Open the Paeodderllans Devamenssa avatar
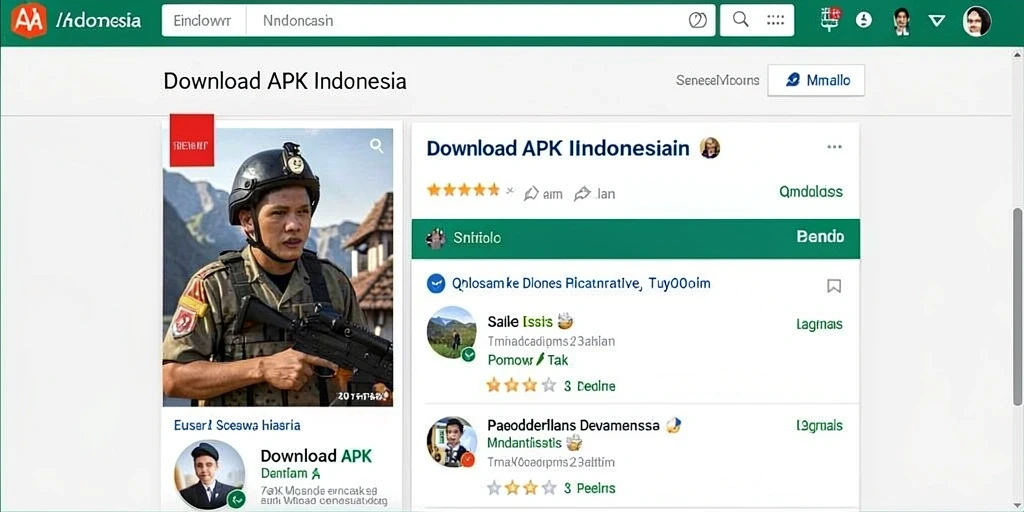Image resolution: width=1024 pixels, height=512 pixels. pyautogui.click(x=451, y=441)
